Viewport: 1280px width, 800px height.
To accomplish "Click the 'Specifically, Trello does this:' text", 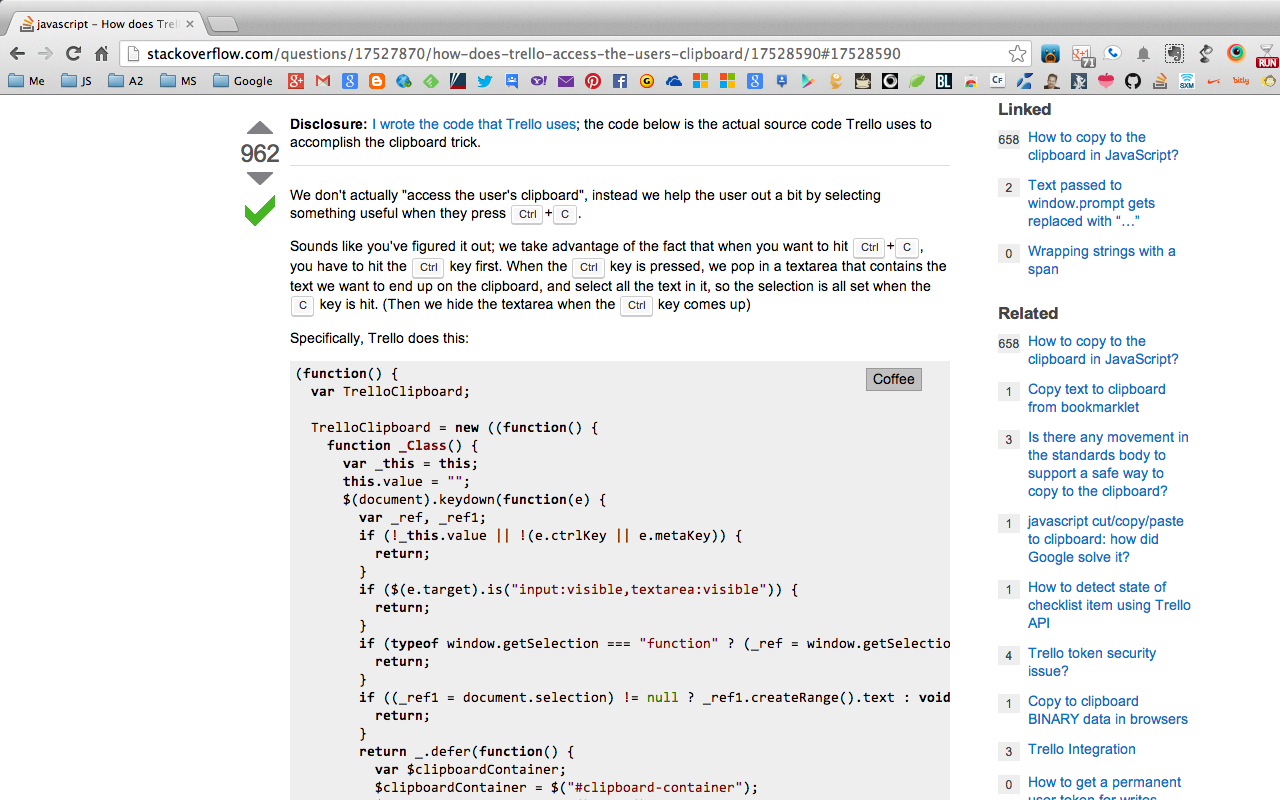I will click(x=379, y=338).
